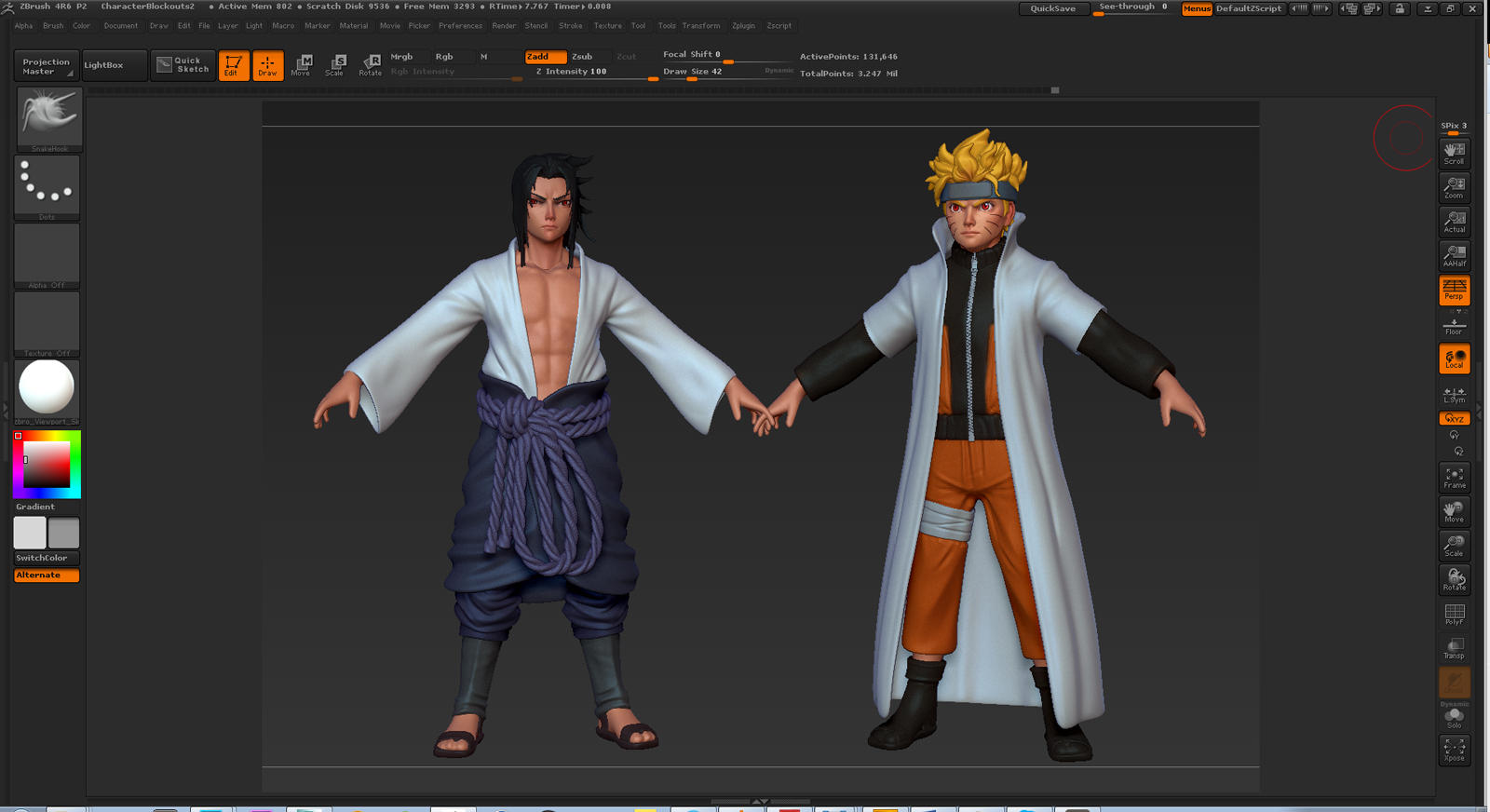1490x812 pixels.
Task: Toggle Draw mode
Action: (x=267, y=65)
